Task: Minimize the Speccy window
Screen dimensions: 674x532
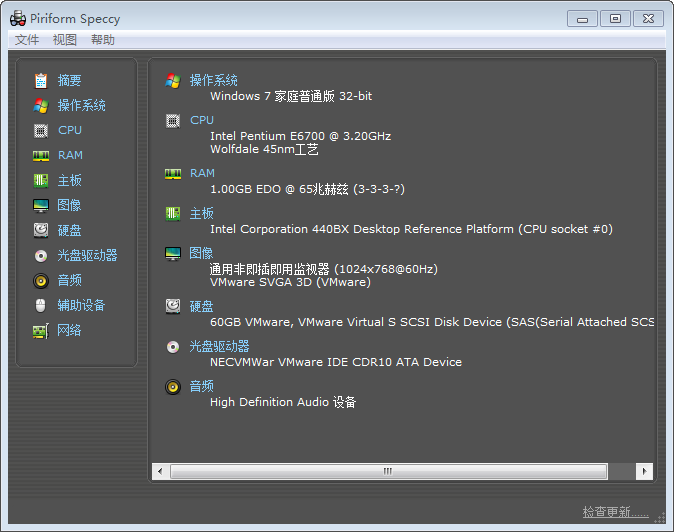Action: (x=582, y=19)
